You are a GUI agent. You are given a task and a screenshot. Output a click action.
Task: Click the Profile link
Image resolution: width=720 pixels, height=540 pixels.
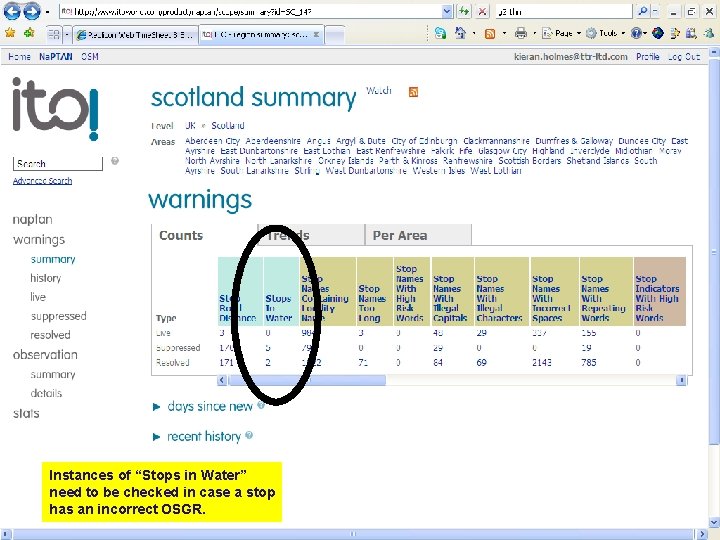647,56
